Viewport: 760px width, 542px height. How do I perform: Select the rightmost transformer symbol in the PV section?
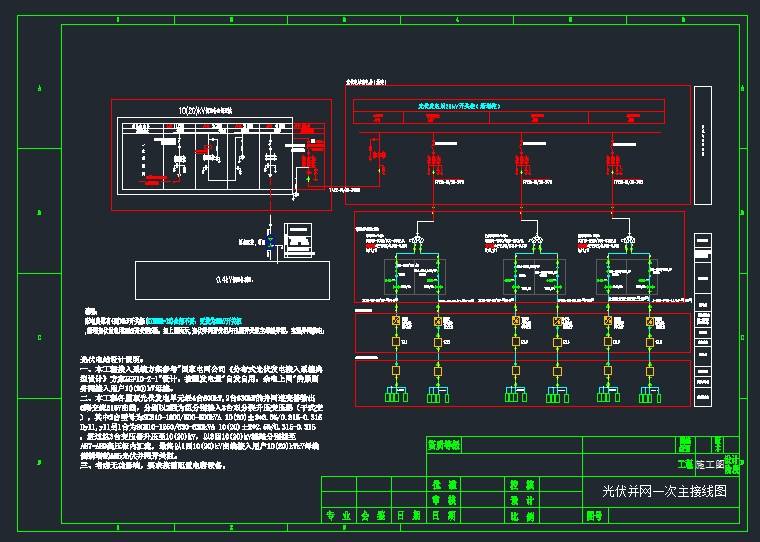coord(627,239)
